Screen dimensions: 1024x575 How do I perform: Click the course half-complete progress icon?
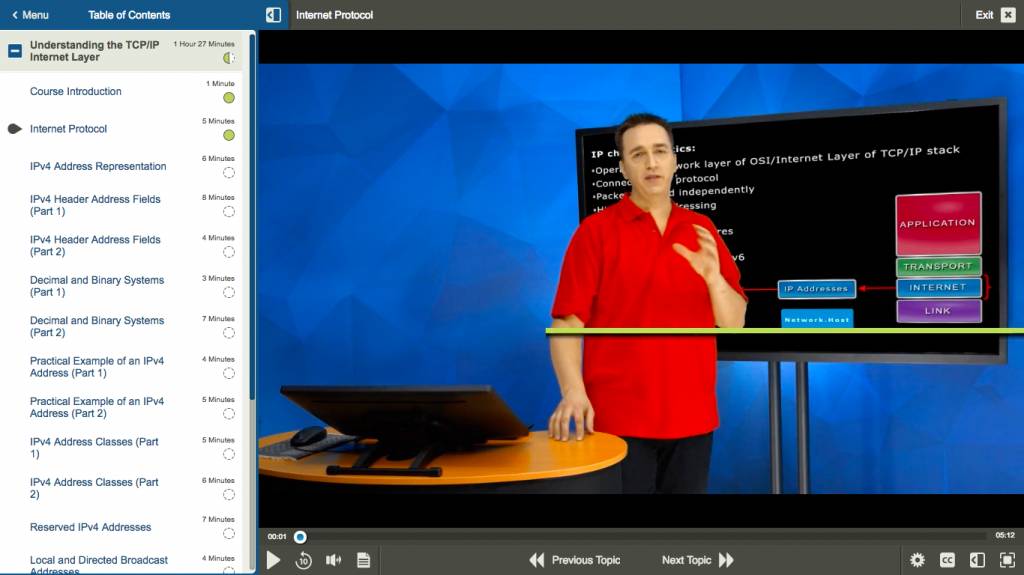[x=229, y=58]
